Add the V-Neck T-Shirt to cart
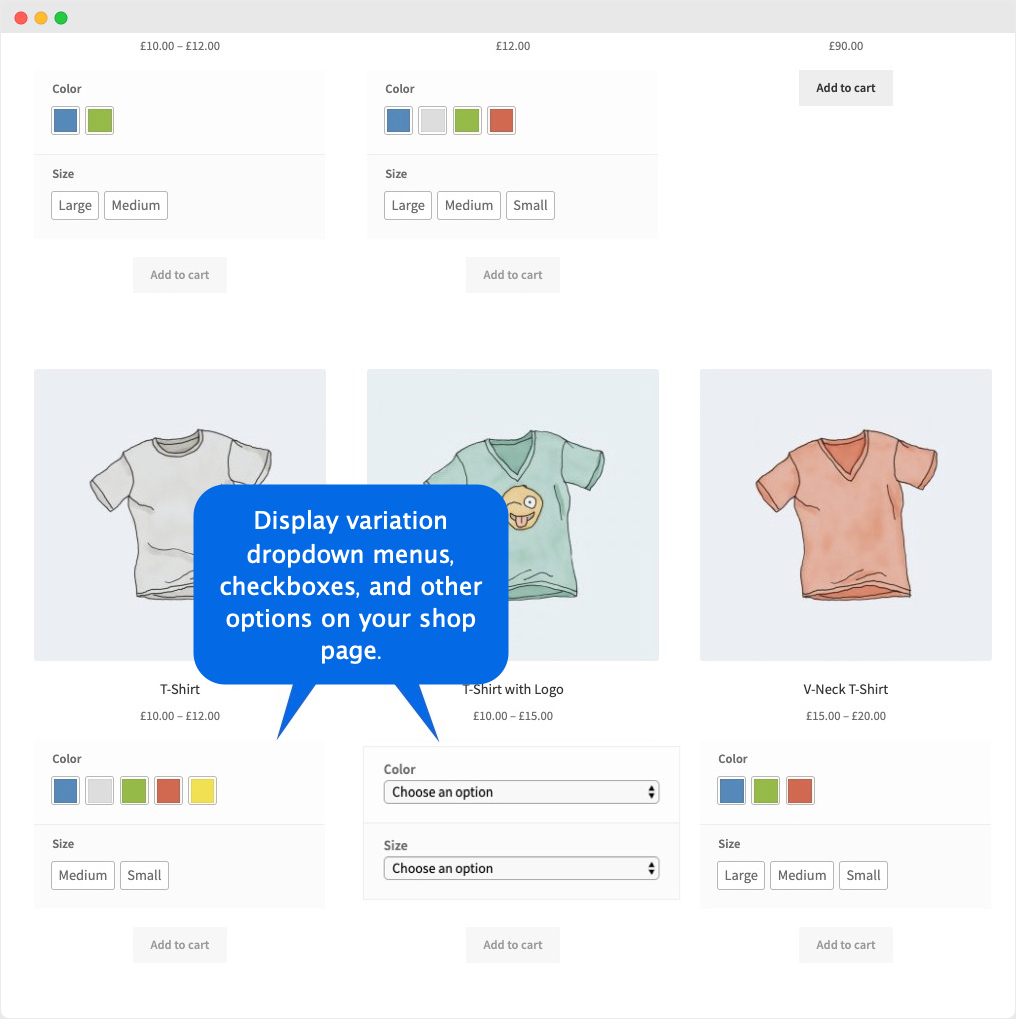The image size is (1016, 1019). pos(845,944)
